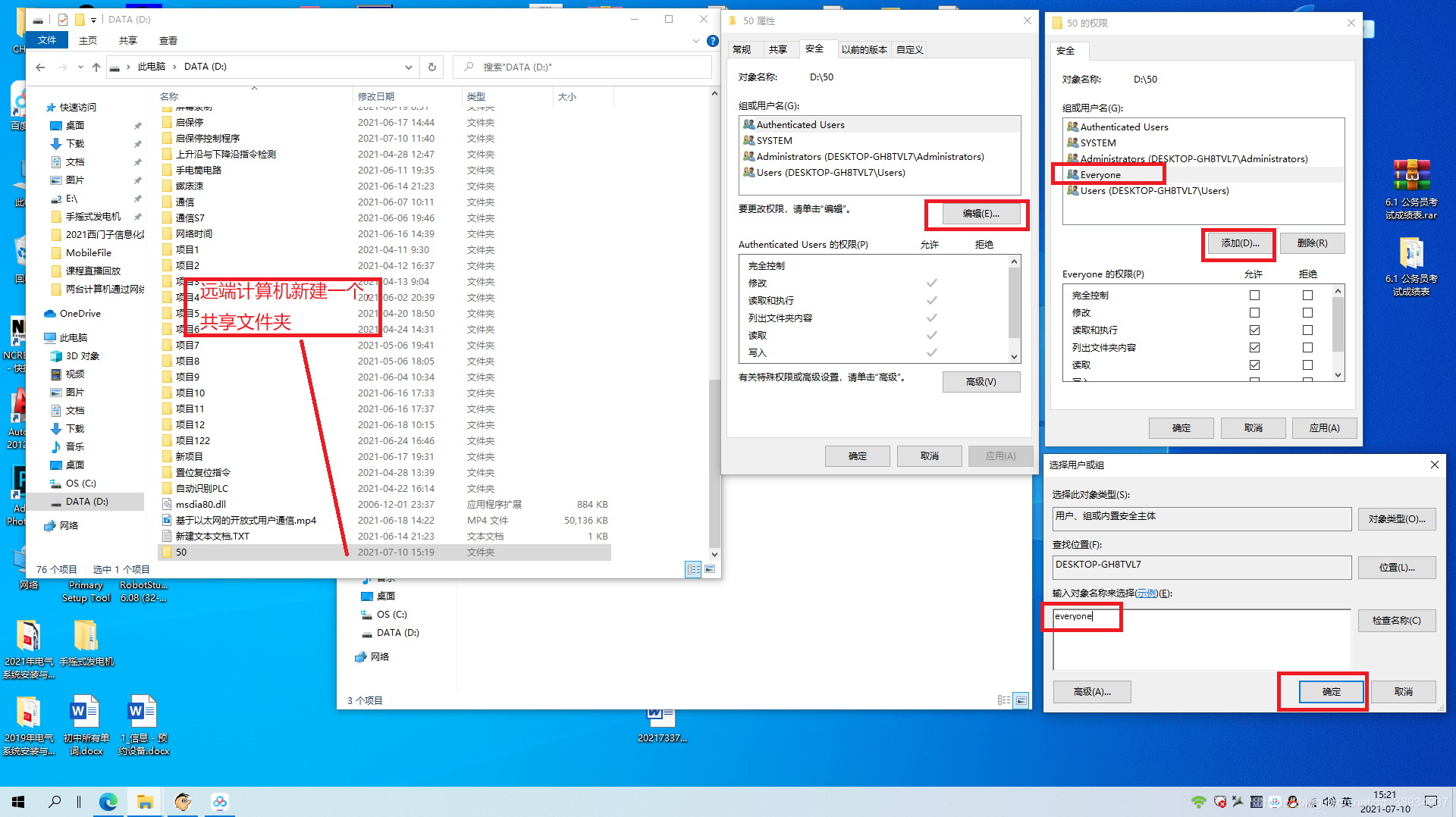Click 删除(R) in permissions dialog
Screen dimensions: 1456x817
(1312, 243)
